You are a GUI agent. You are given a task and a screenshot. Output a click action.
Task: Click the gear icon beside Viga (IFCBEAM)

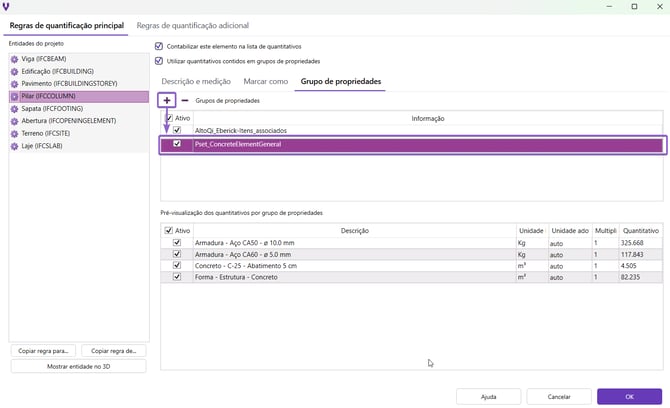[x=14, y=59]
